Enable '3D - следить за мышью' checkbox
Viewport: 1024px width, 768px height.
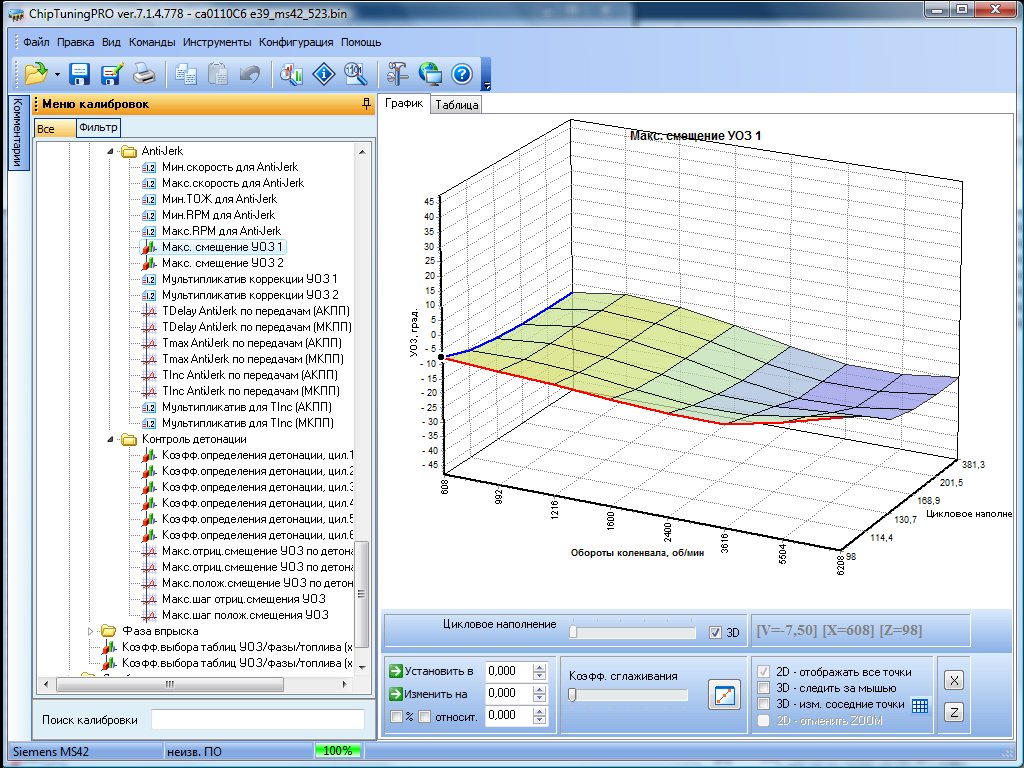[x=764, y=688]
